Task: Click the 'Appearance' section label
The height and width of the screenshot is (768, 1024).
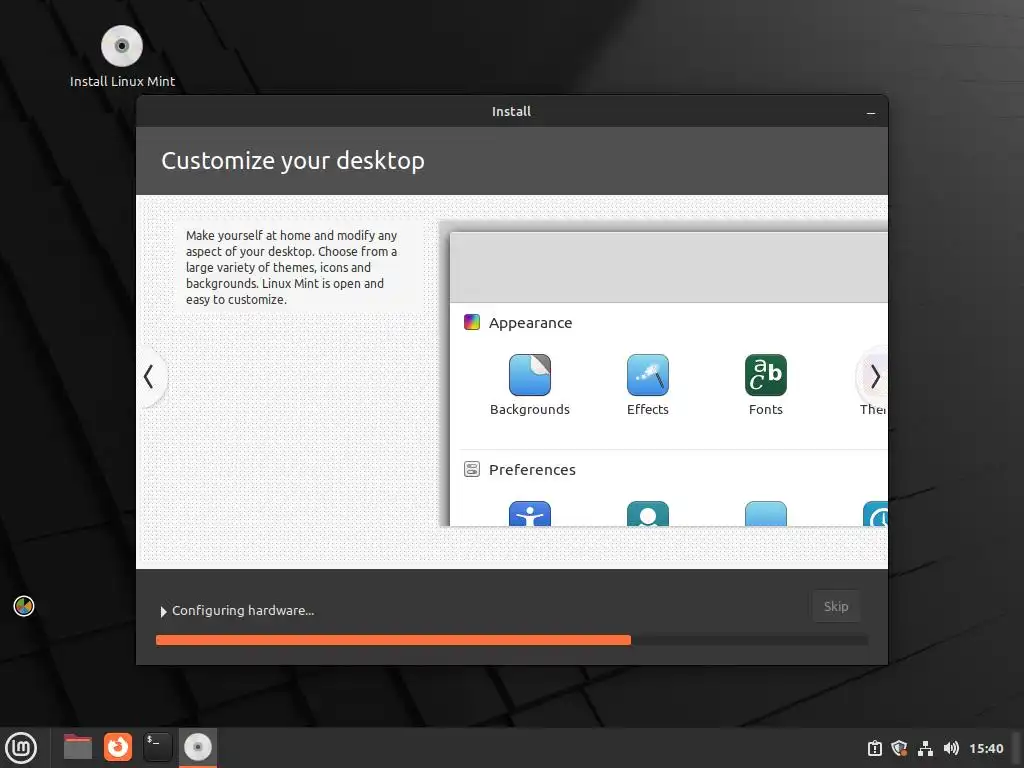Action: click(x=530, y=323)
